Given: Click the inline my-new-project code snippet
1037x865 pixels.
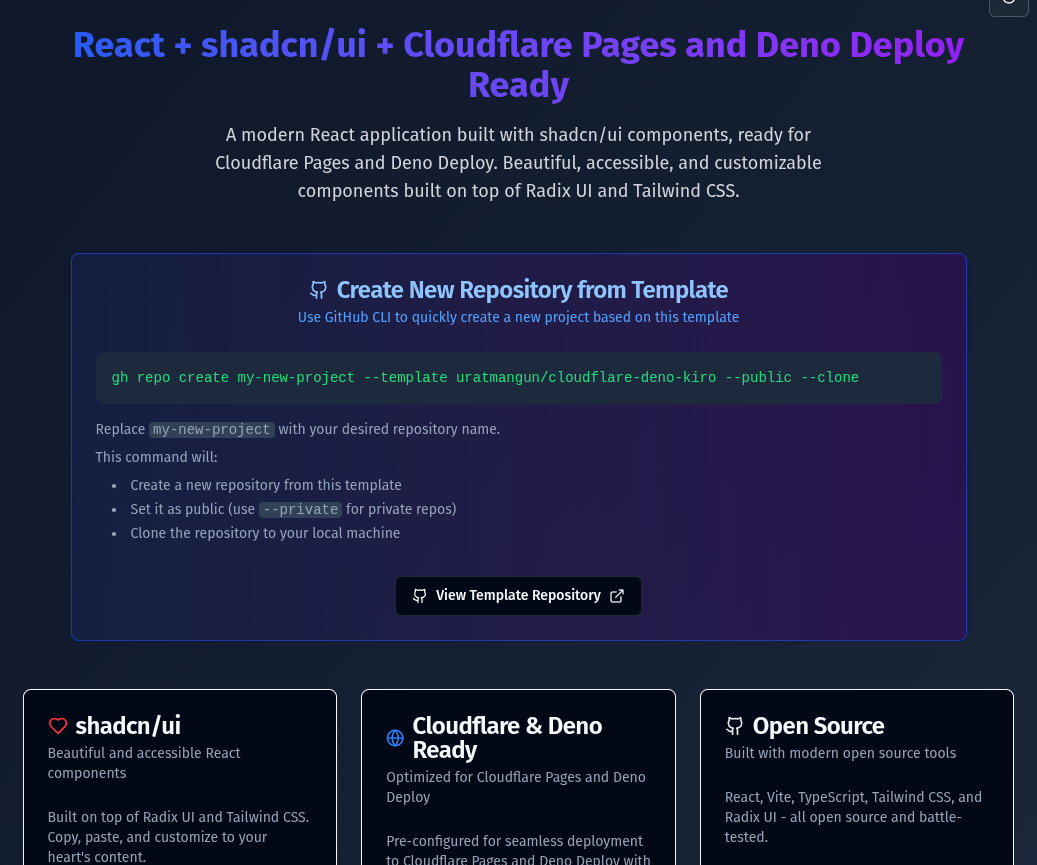Looking at the screenshot, I should click(x=212, y=429).
